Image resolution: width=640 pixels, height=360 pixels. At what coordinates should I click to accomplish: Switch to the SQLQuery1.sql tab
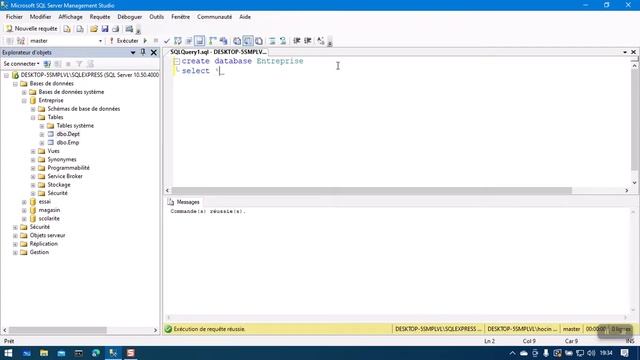pyautogui.click(x=218, y=52)
